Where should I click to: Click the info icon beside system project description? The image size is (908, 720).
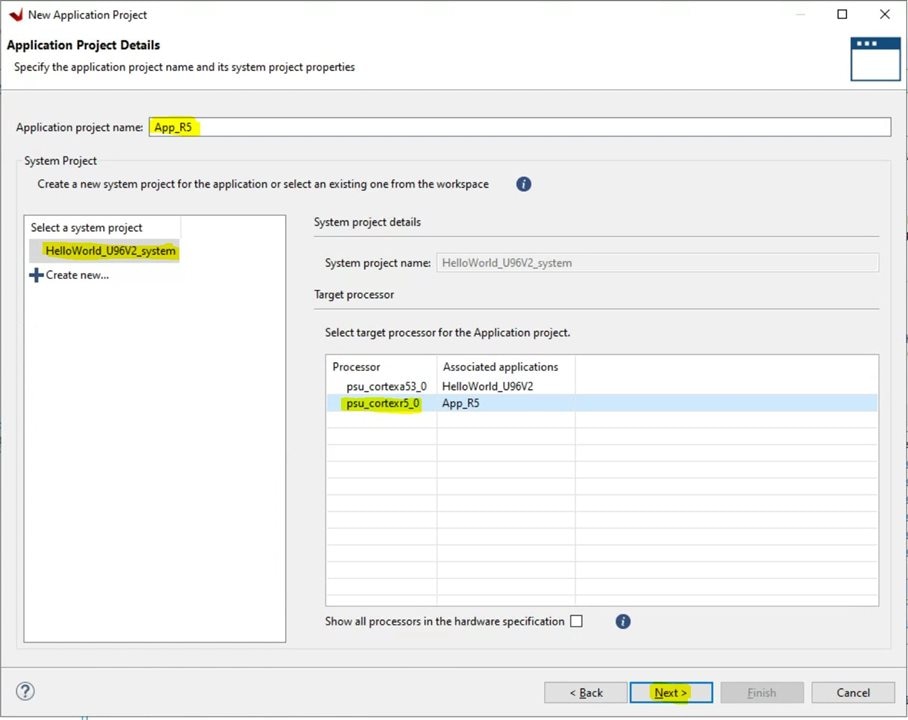click(524, 184)
